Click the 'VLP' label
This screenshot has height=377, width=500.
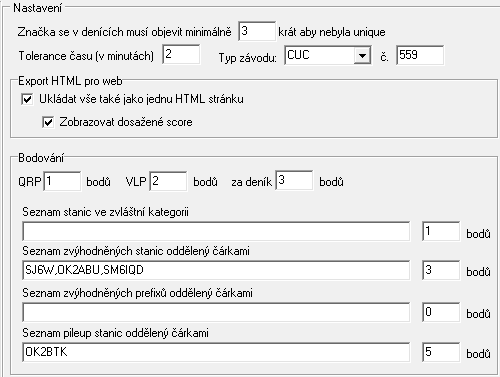(136, 182)
